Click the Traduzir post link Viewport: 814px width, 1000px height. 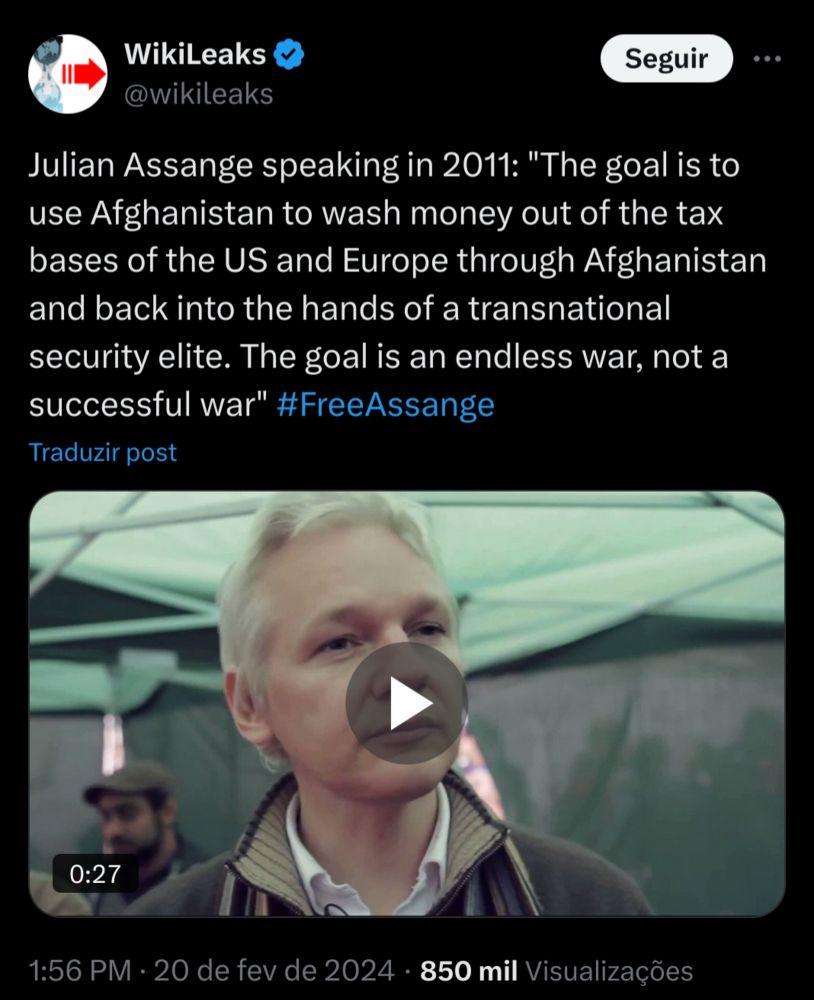click(103, 452)
